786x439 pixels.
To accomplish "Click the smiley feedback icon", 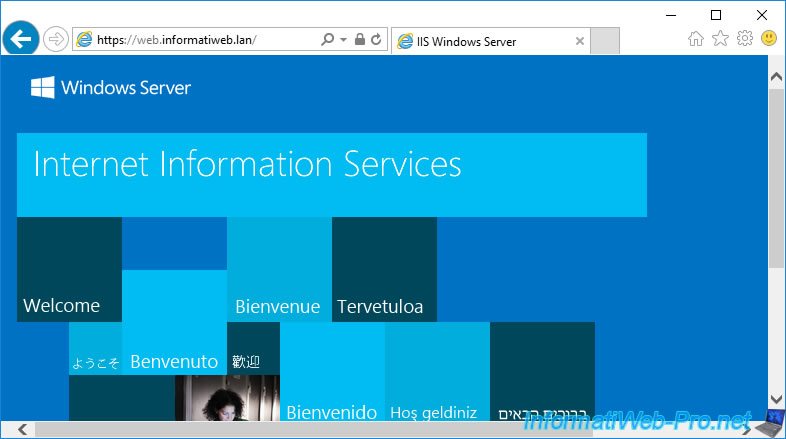I will point(769,38).
